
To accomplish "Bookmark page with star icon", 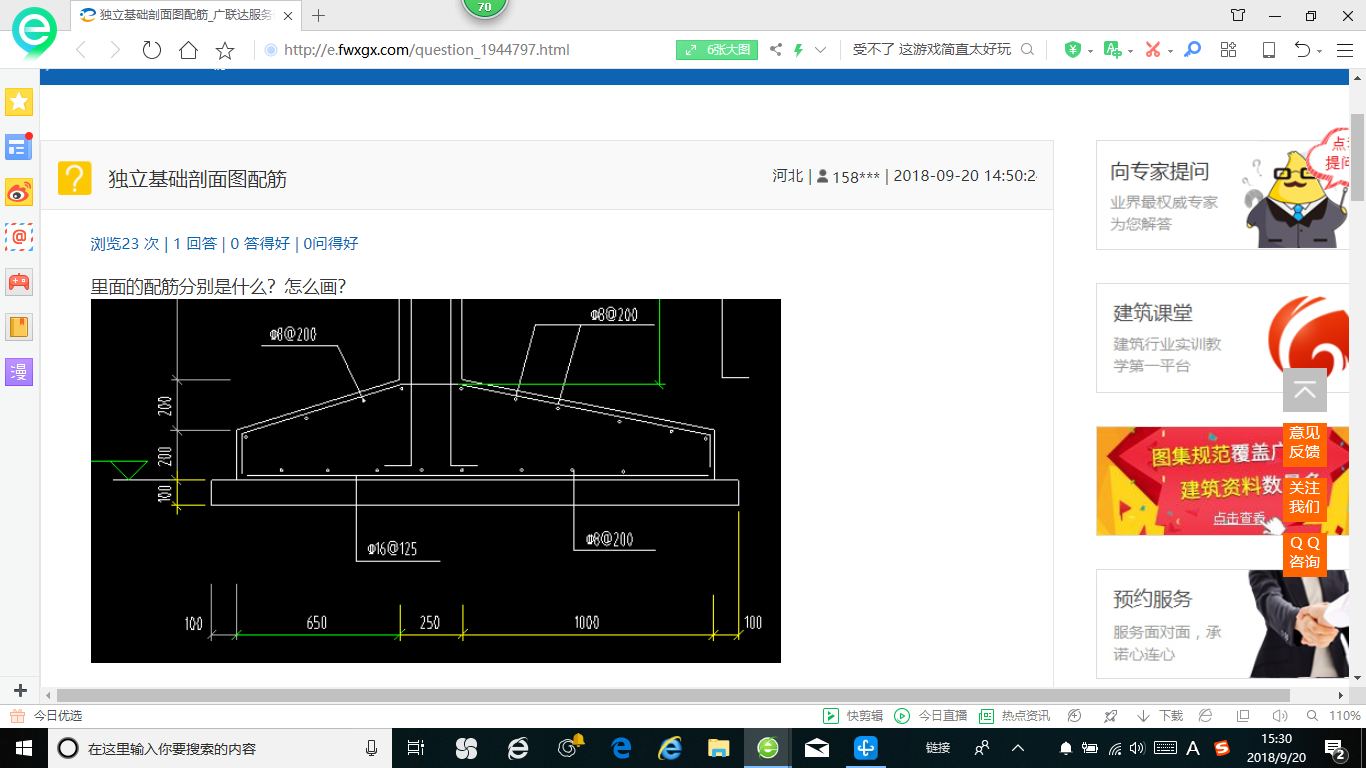I will (225, 50).
